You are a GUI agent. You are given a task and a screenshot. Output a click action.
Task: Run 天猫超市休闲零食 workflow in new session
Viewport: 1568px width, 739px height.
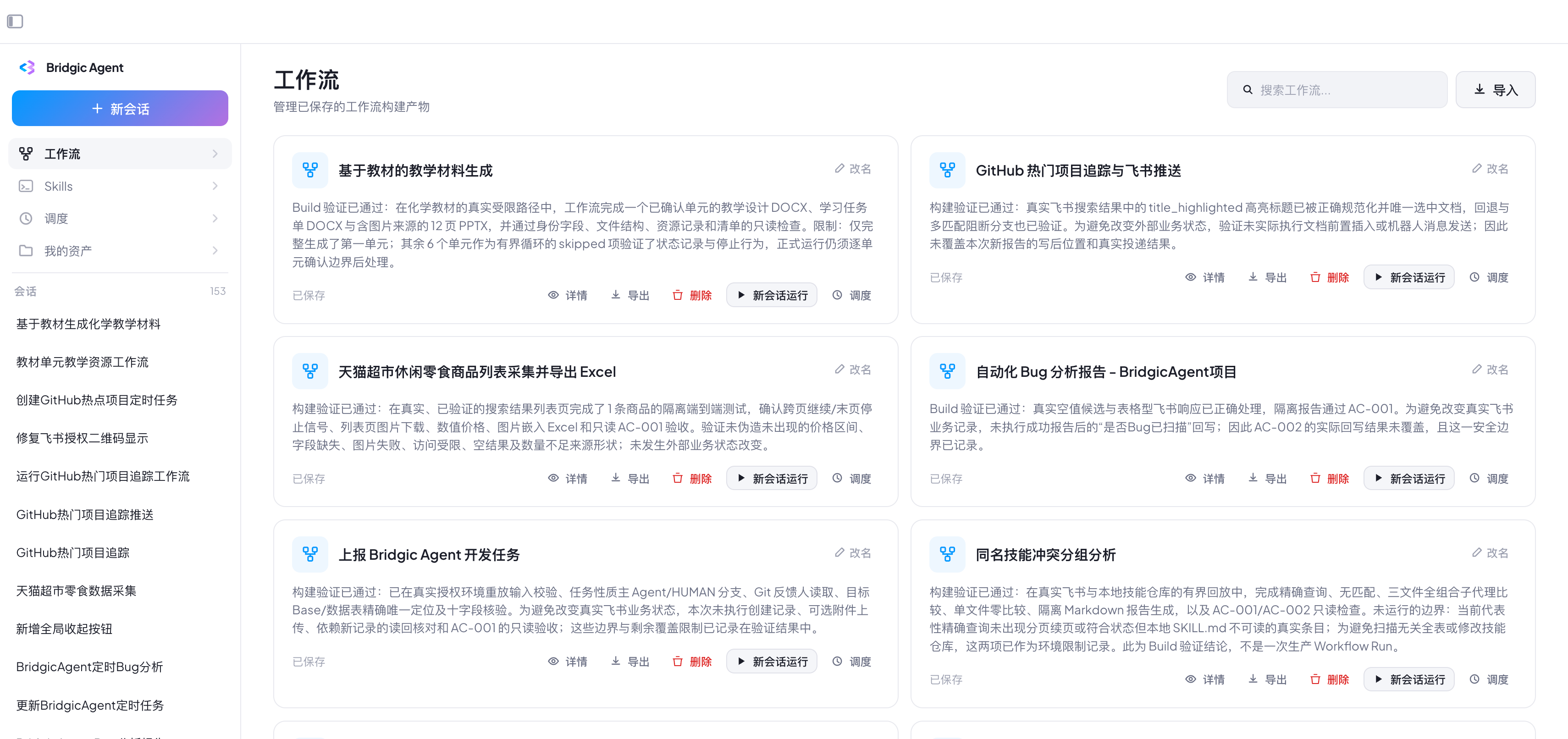coord(771,479)
